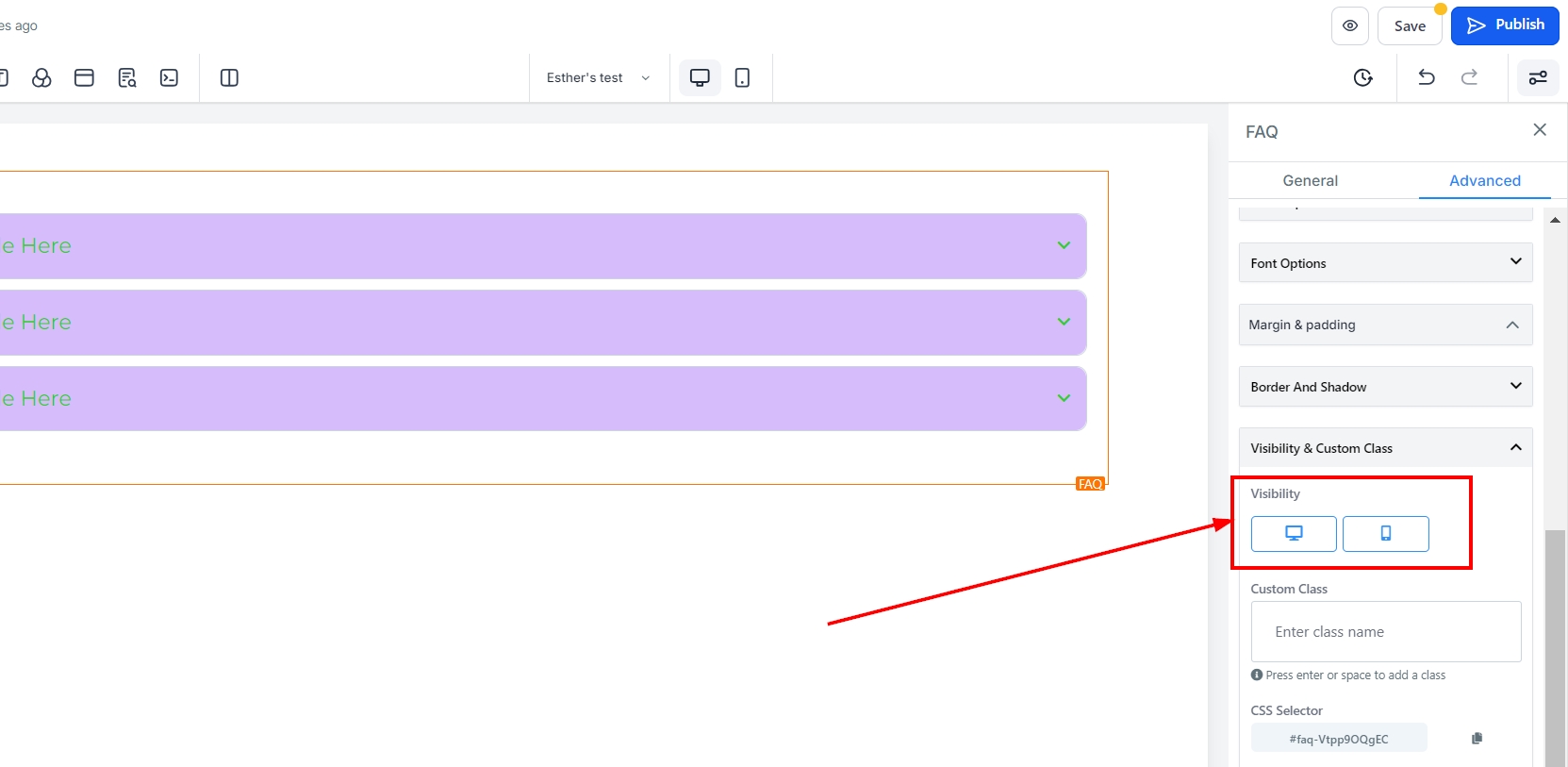Switch to the General tab
Viewport: 1568px width, 767px height.
[1310, 180]
